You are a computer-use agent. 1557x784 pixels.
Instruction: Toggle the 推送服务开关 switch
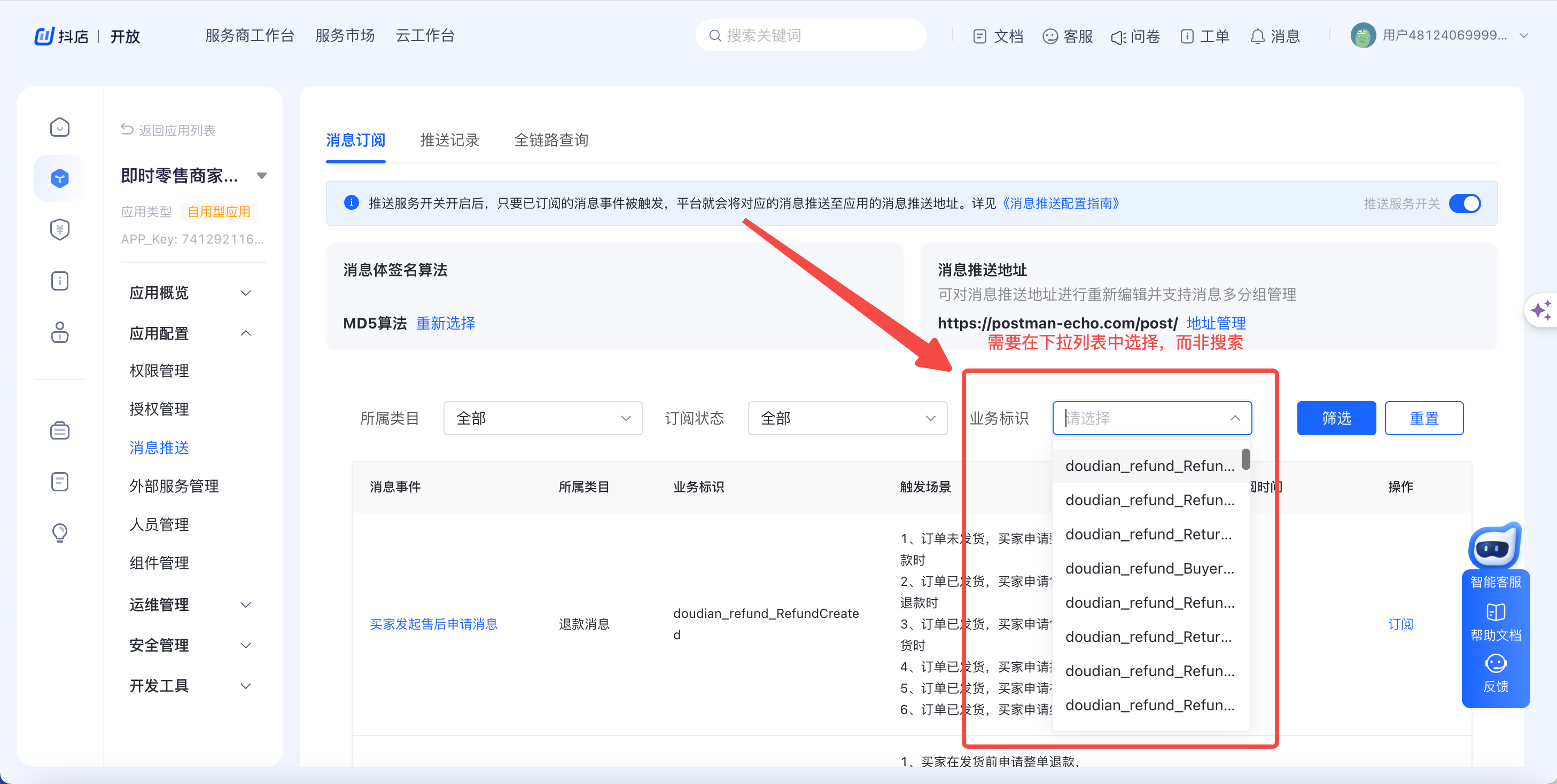pos(1465,203)
